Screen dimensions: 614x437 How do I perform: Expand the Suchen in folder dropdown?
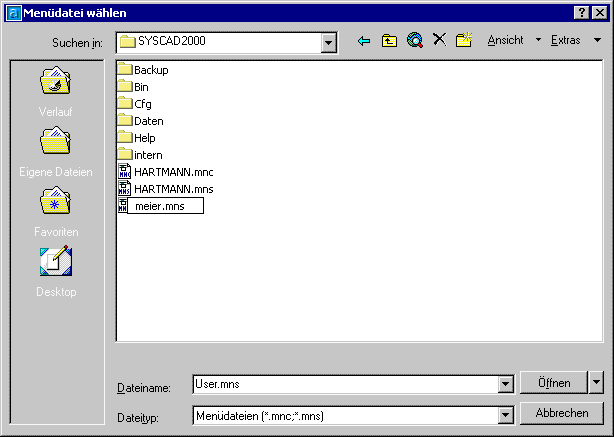click(328, 43)
